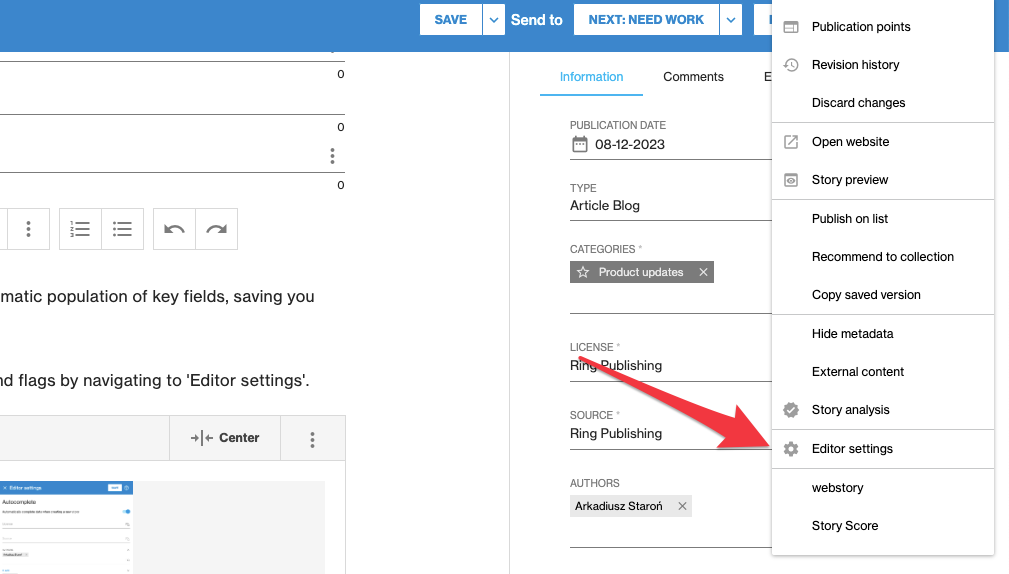Click the SAVE button
1009x574 pixels.
450,20
